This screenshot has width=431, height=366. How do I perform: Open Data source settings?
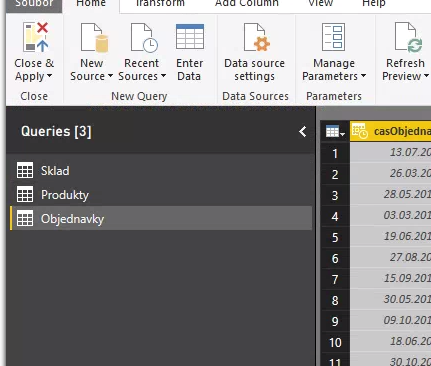tap(255, 52)
